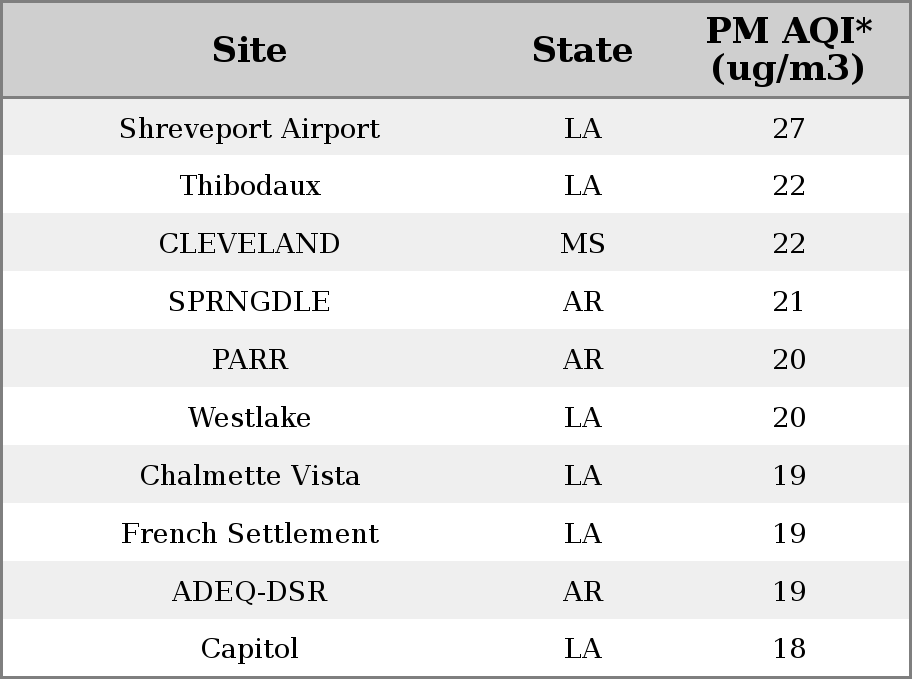The image size is (912, 679).
Task: Click the AQI value 18 for Capitol
Action: coord(789,648)
